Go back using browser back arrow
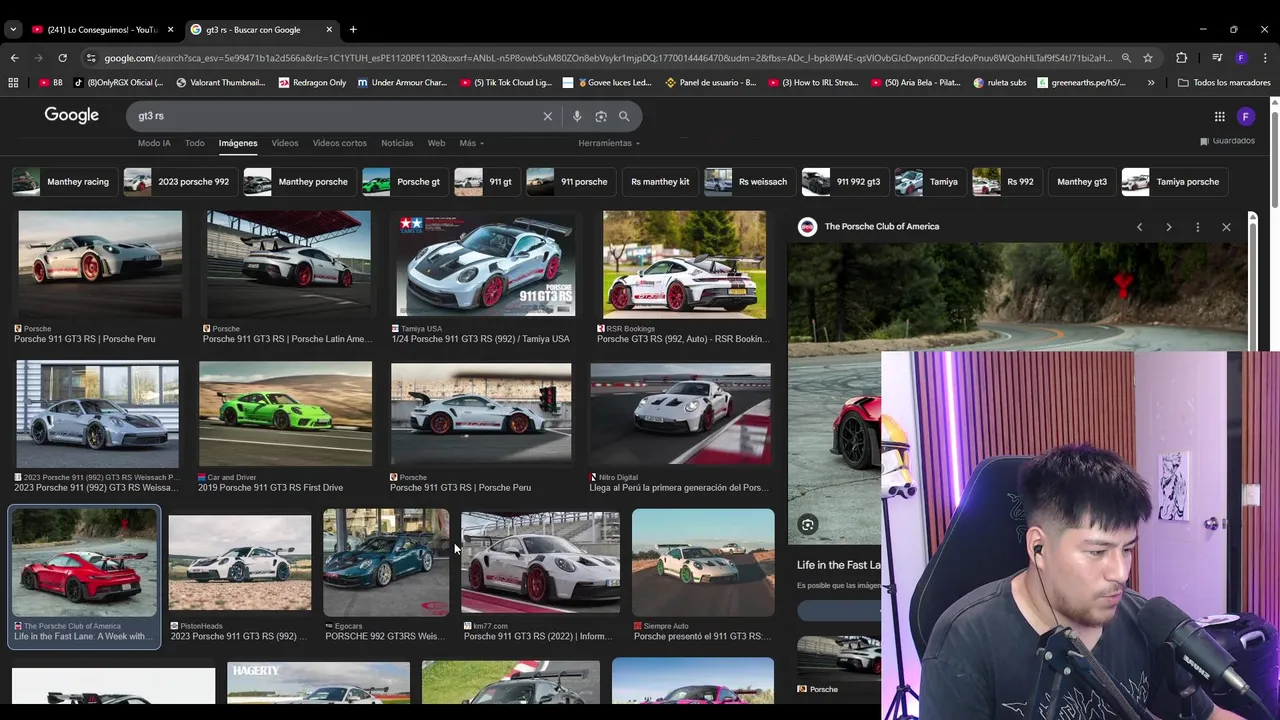 coord(14,58)
